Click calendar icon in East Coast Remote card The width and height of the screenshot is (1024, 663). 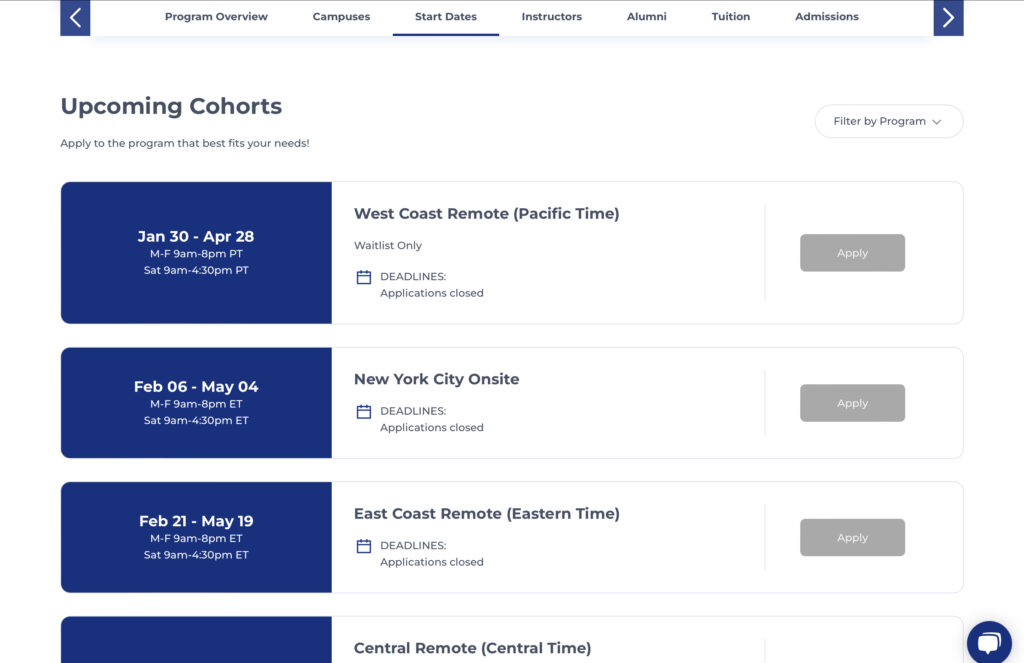click(x=364, y=546)
